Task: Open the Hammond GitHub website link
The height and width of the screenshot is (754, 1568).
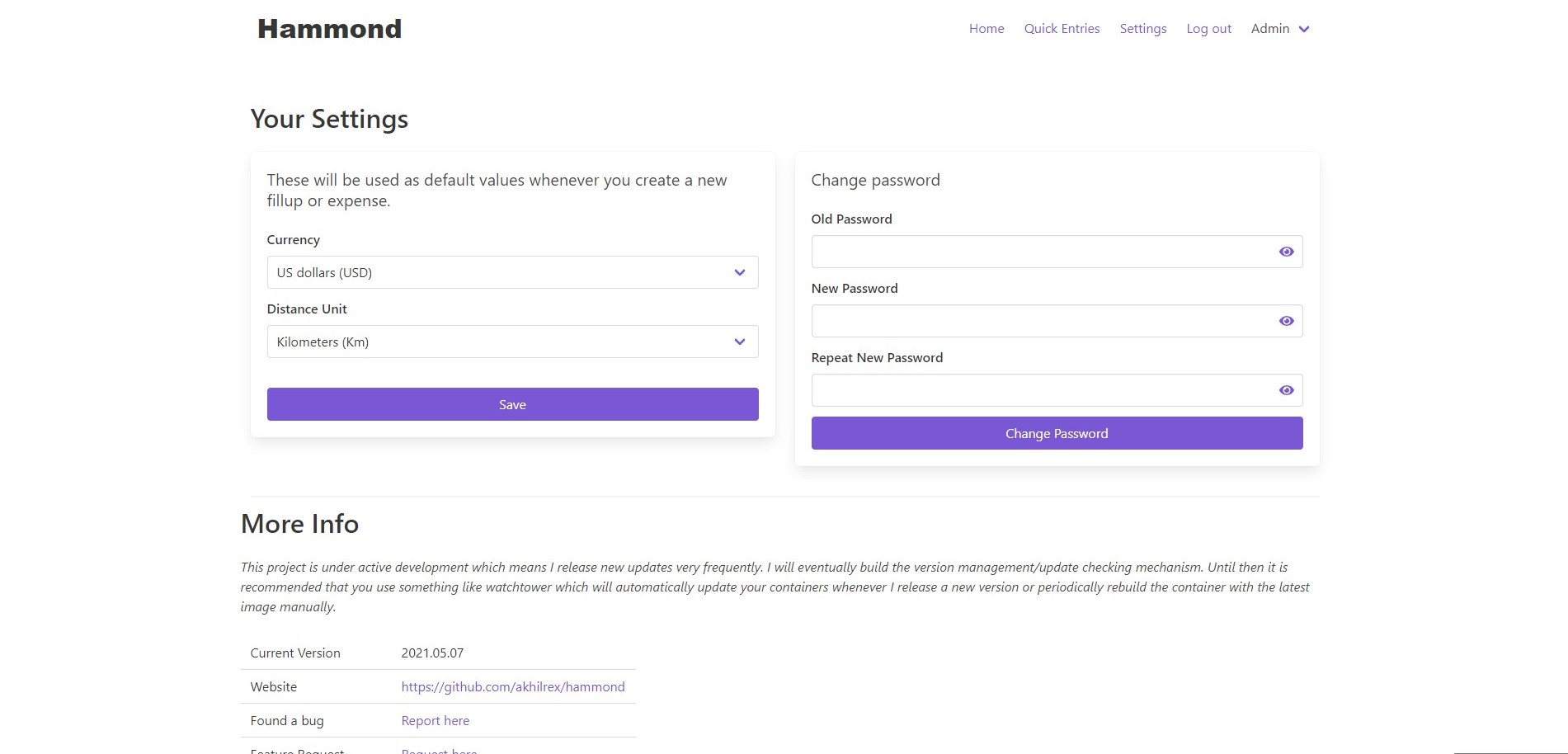Action: click(512, 686)
